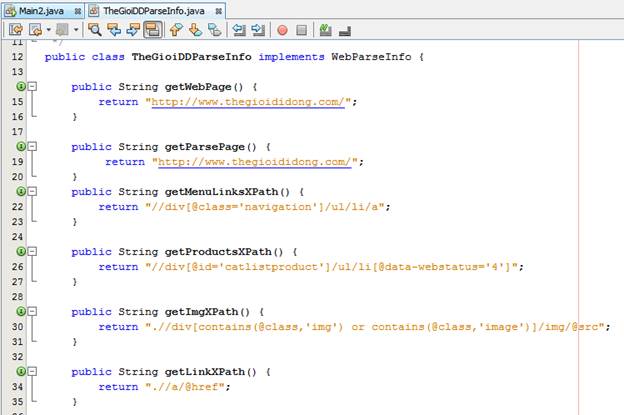Open the Forward history dropdown arrow

[76, 30]
